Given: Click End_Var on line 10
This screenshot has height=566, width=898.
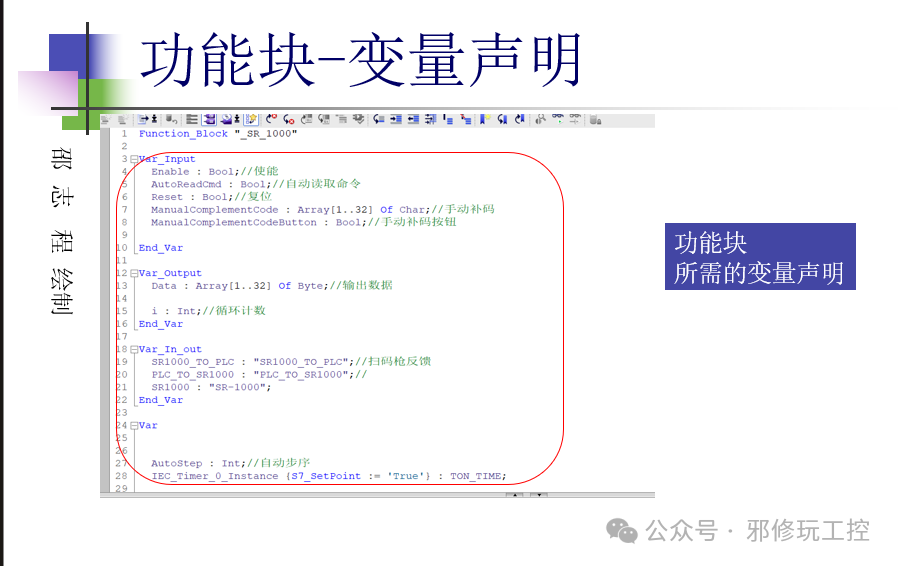Looking at the screenshot, I should pyautogui.click(x=160, y=247).
